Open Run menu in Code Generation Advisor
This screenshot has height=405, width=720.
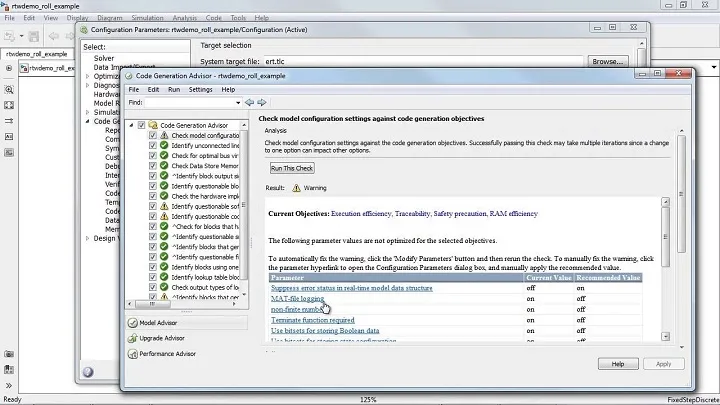click(174, 90)
